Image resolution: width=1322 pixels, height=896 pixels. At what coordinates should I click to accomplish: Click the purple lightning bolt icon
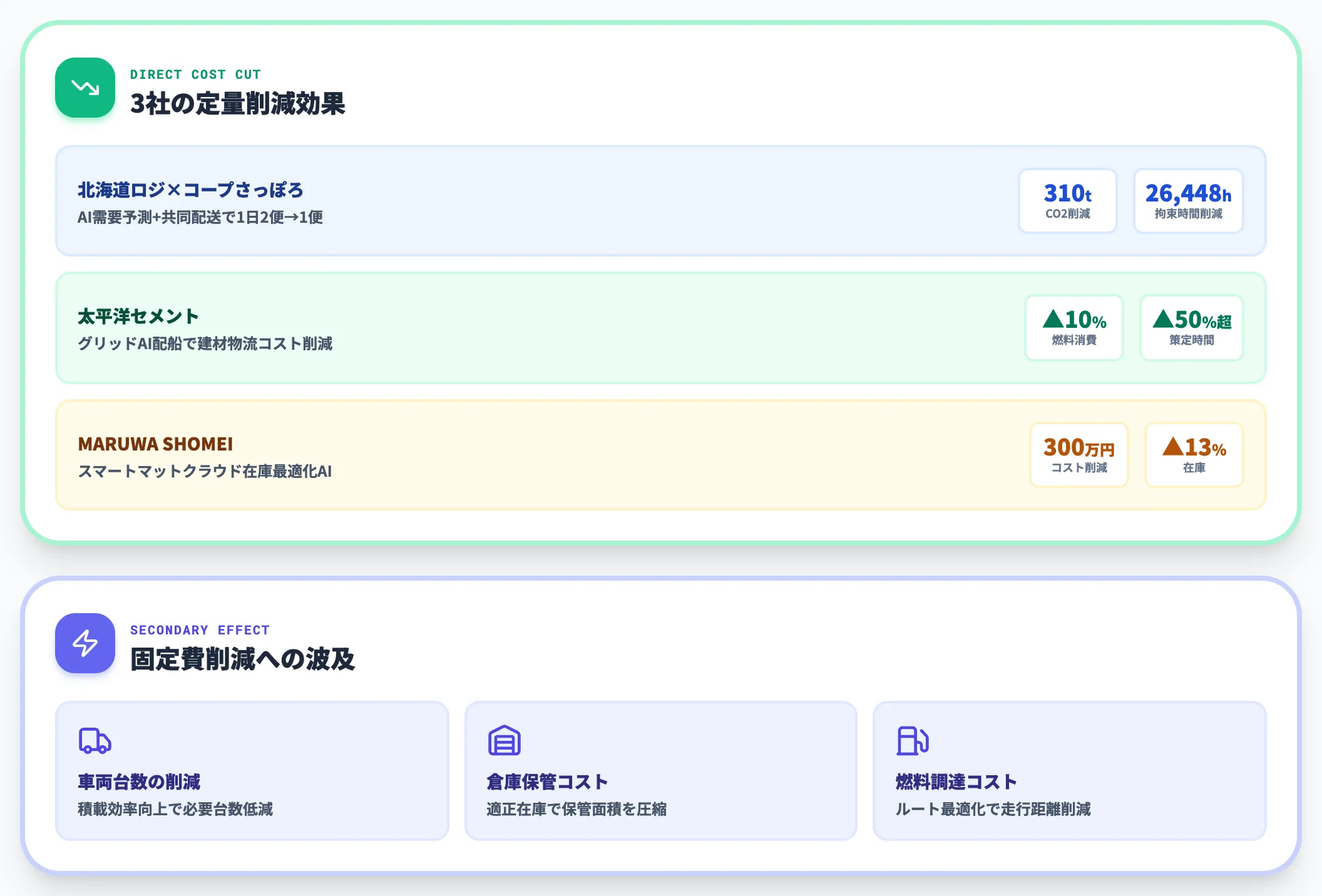pos(85,643)
